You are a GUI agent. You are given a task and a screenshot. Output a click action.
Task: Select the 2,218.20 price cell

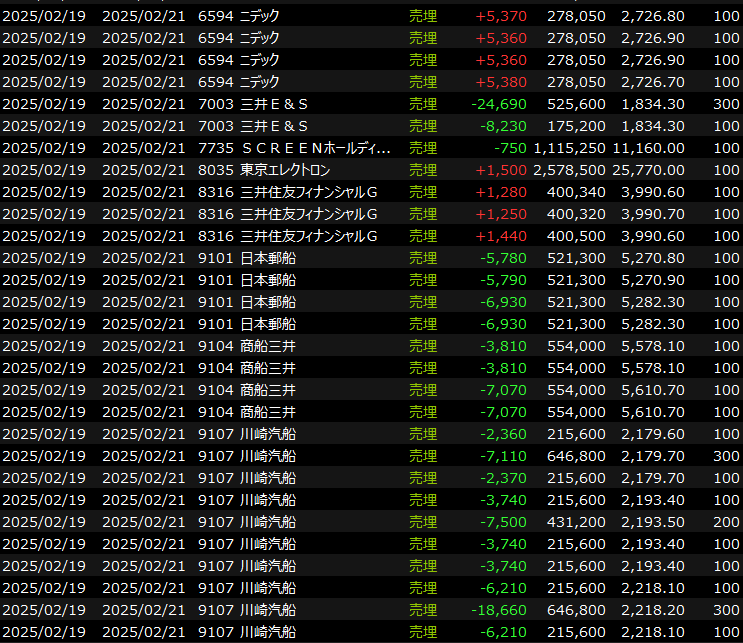click(653, 610)
